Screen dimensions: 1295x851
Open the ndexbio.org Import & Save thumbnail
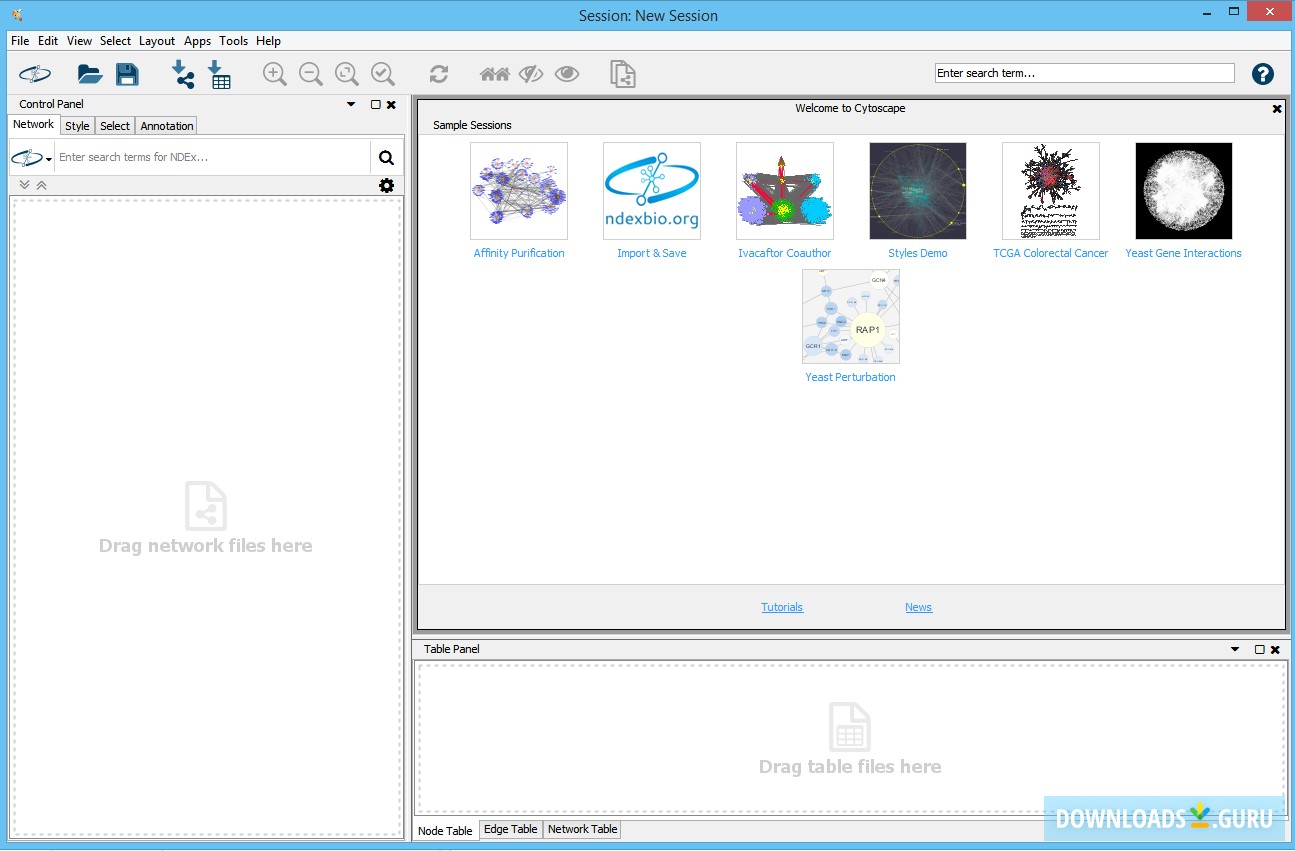point(652,191)
